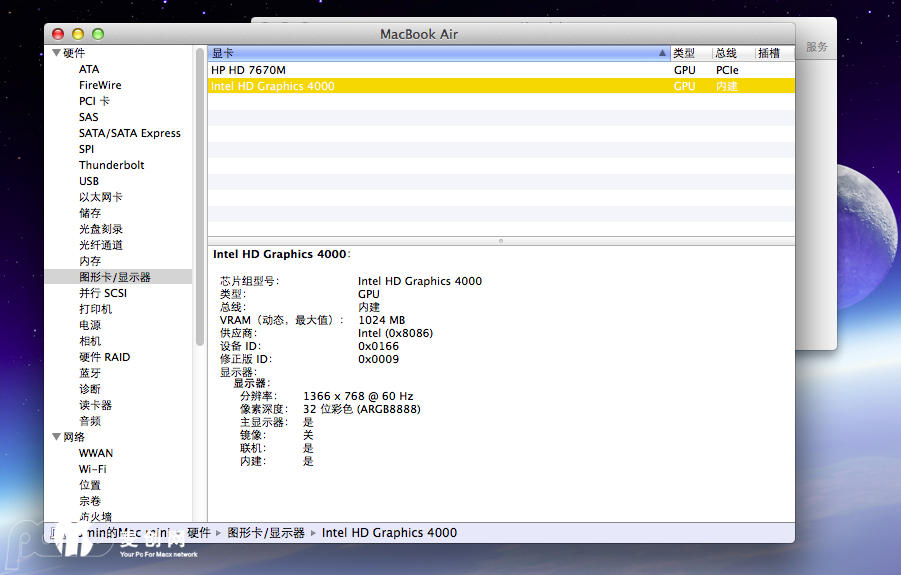This screenshot has height=575, width=901.
Task: Select ATA in the sidebar
Action: pyautogui.click(x=89, y=69)
